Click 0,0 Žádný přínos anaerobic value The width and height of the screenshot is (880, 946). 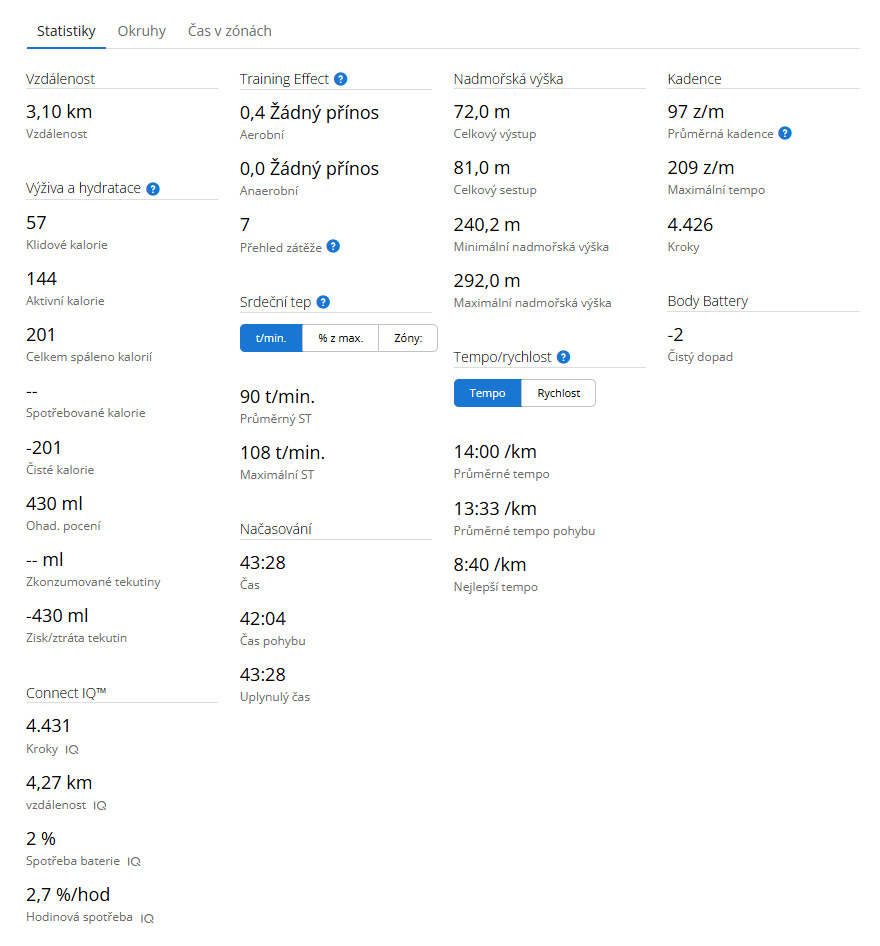tap(309, 169)
